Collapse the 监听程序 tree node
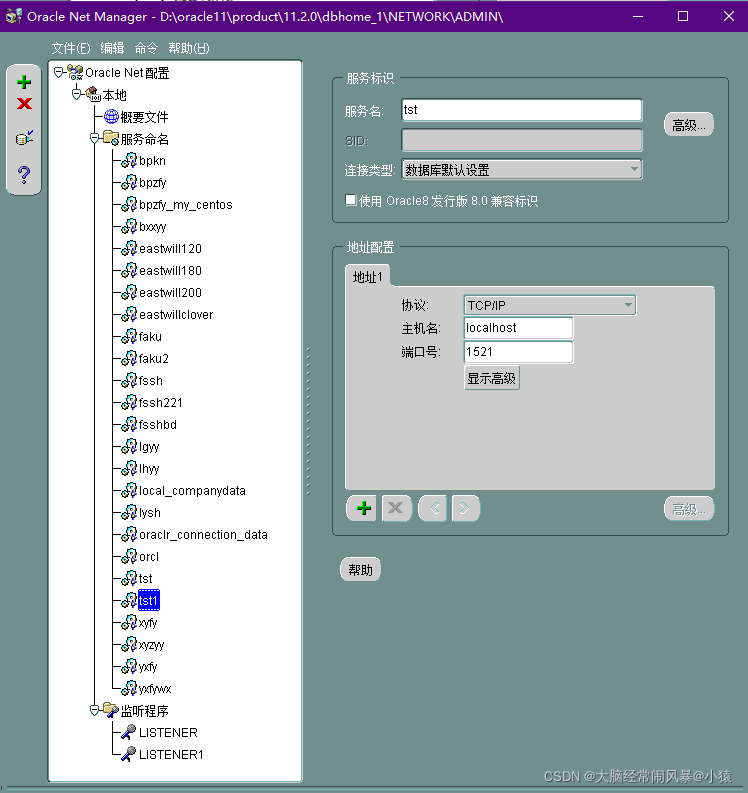Image resolution: width=748 pixels, height=793 pixels. [94, 710]
